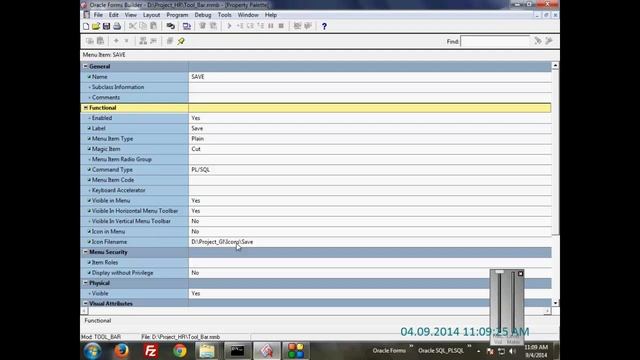This screenshot has height=360, width=640.
Task: Click the Cut scissors toolbar icon
Action: (x=132, y=26)
